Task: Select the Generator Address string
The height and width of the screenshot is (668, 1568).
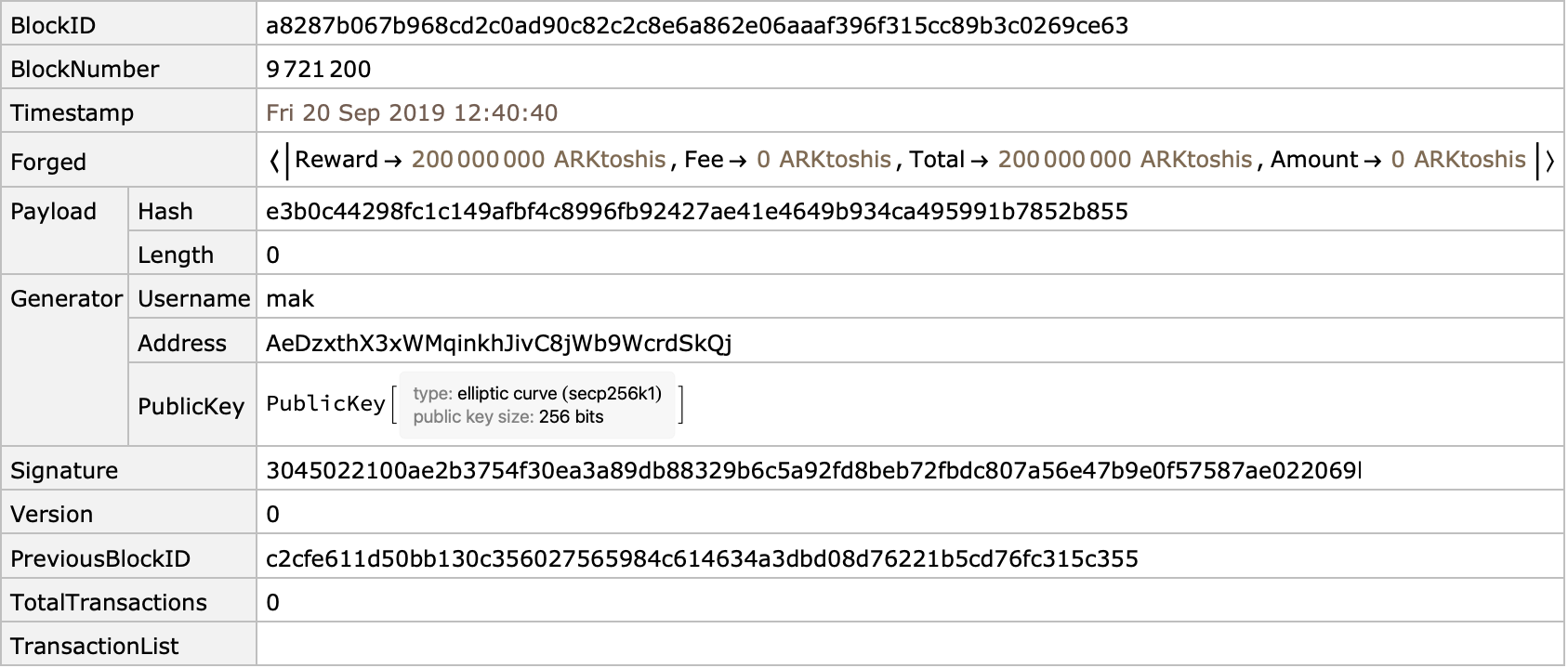Action: pos(498,343)
